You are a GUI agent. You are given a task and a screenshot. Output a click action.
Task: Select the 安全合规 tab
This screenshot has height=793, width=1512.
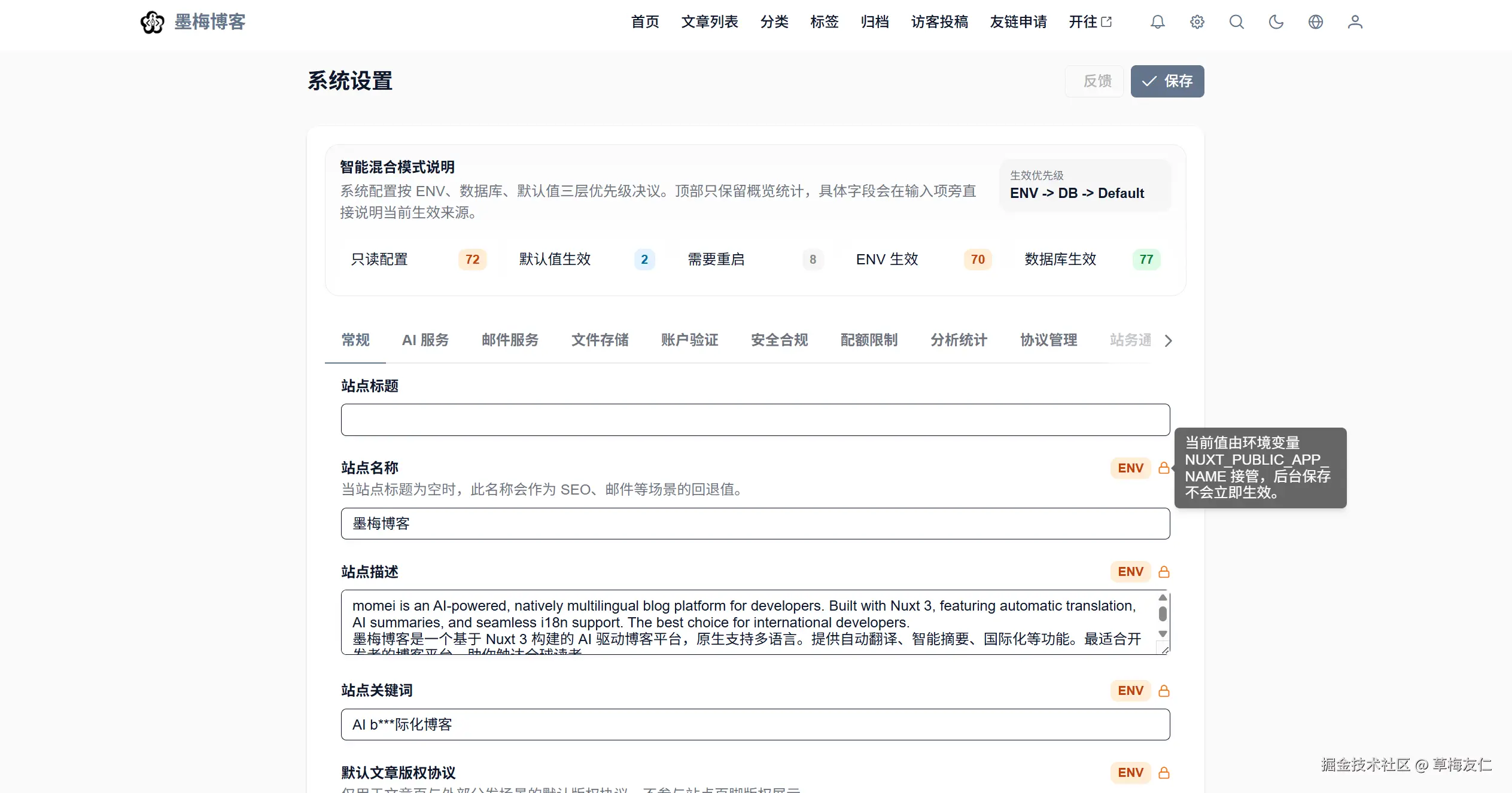click(x=779, y=340)
